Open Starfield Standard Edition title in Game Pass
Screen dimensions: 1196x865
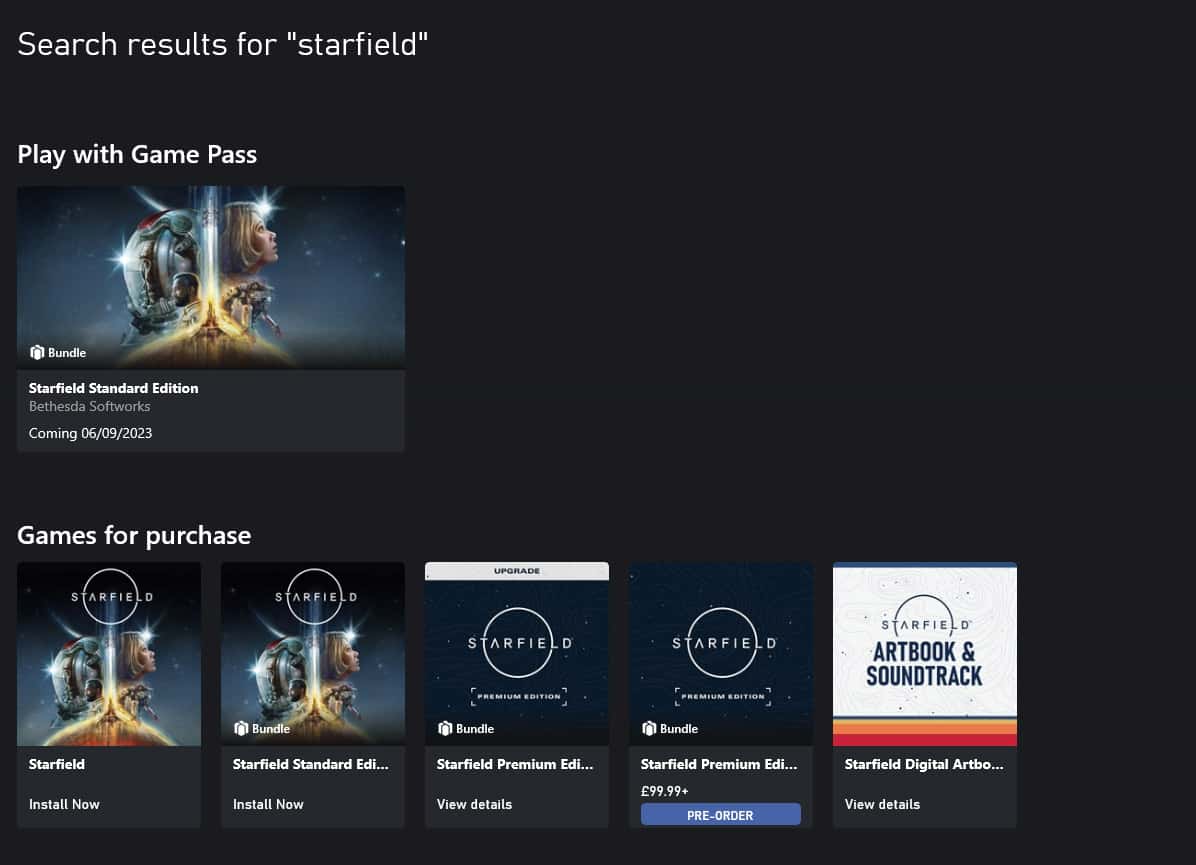(114, 388)
